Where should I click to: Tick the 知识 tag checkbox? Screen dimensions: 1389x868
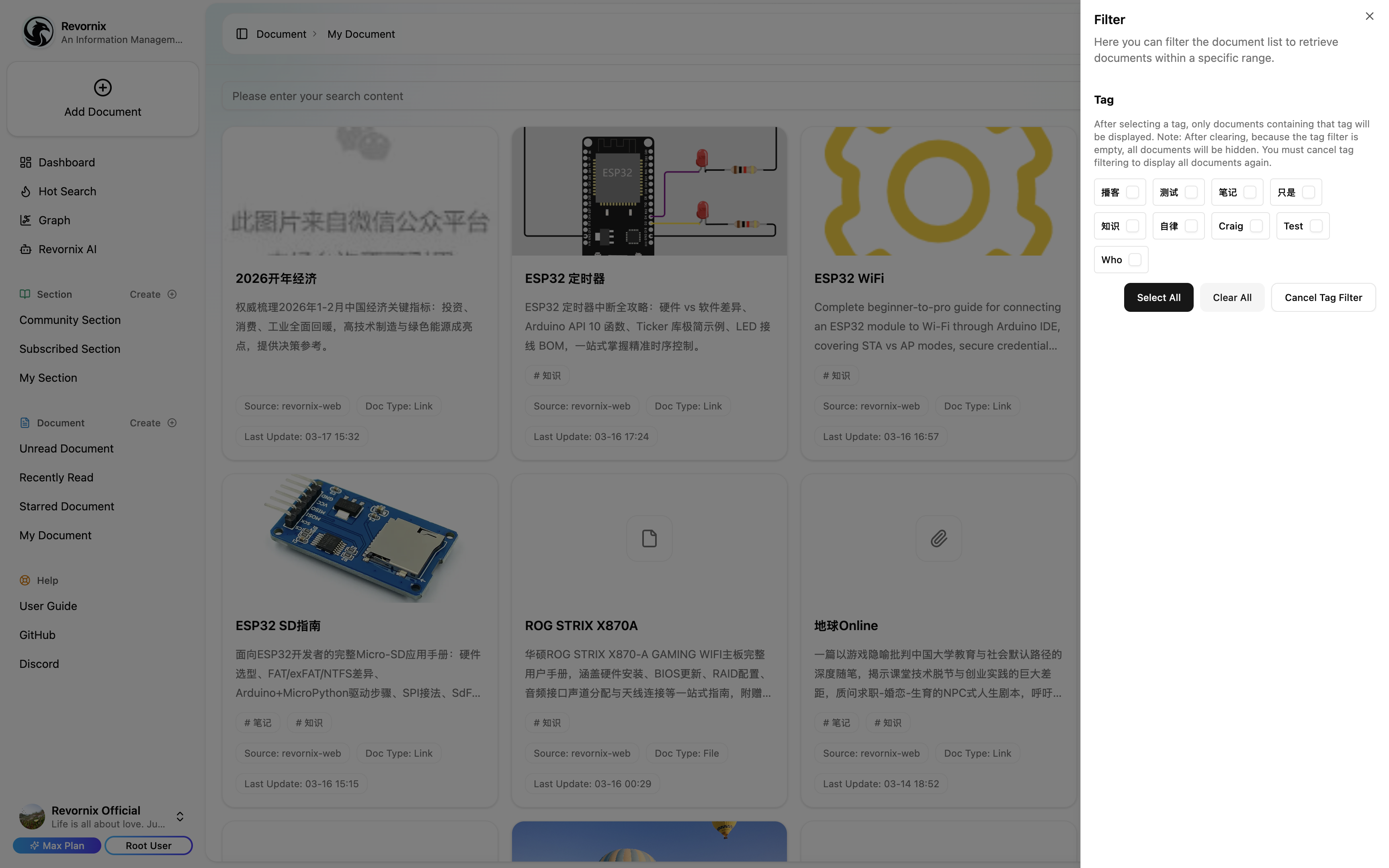click(x=1132, y=226)
